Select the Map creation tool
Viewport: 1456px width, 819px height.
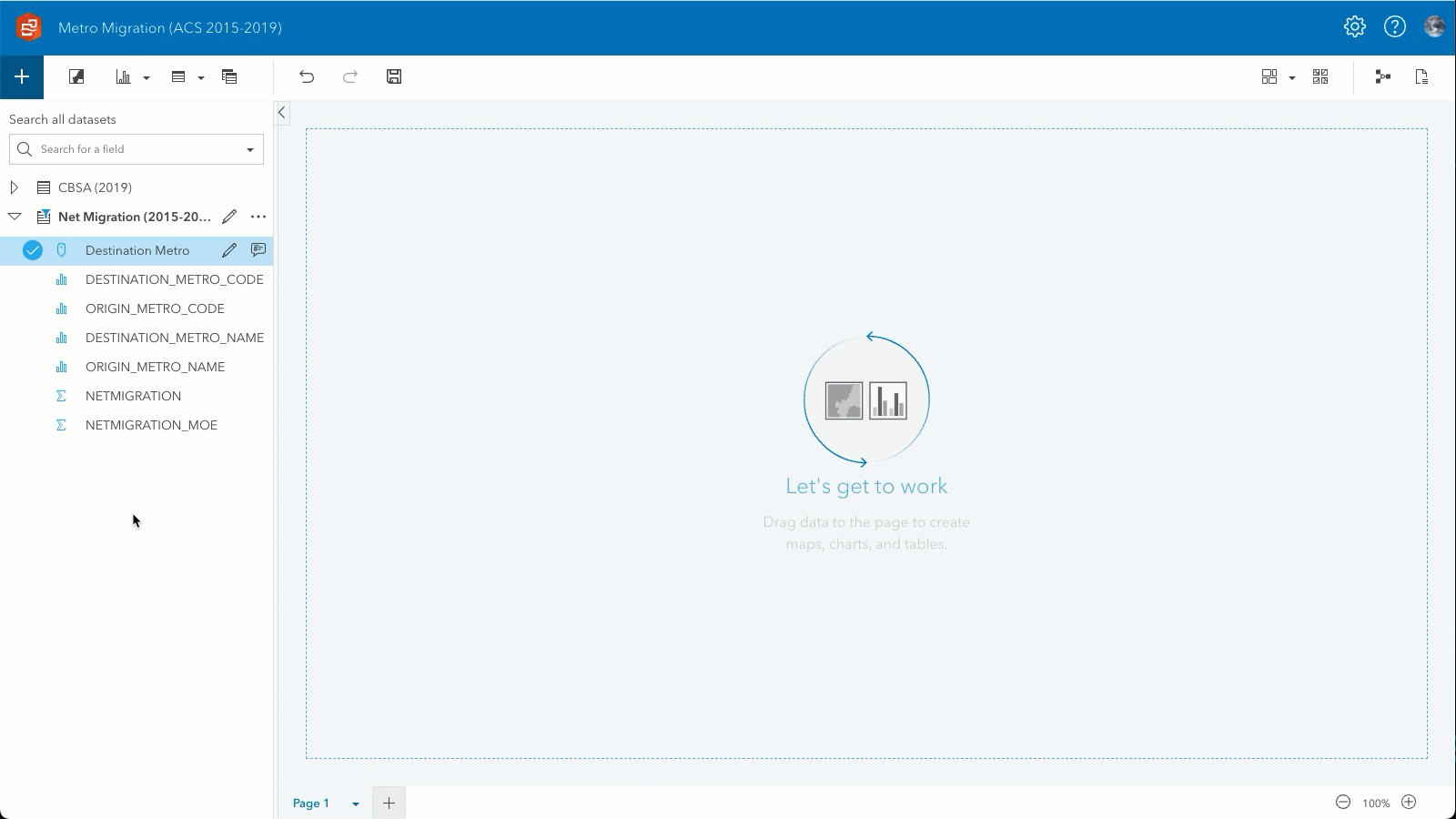(x=76, y=76)
